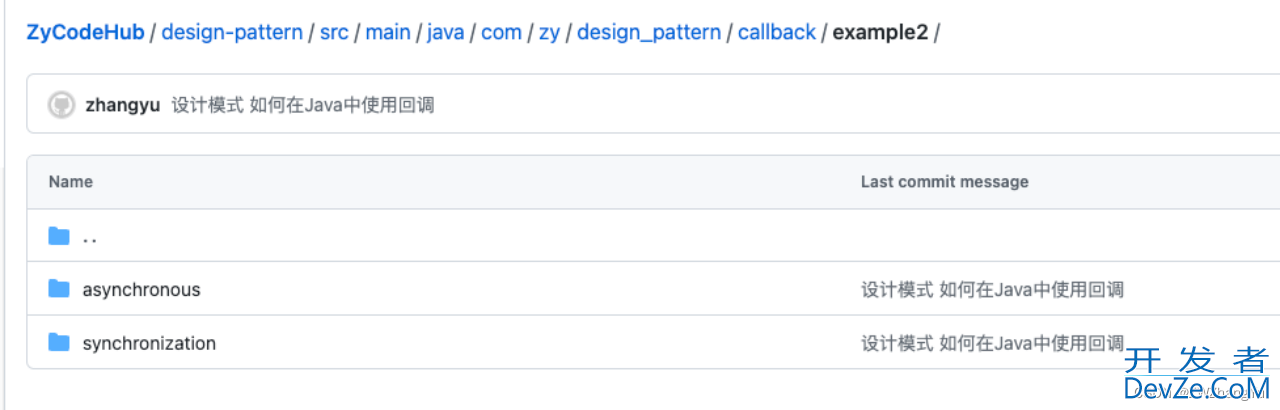
Task: Open the asynchronous folder
Action: [141, 290]
